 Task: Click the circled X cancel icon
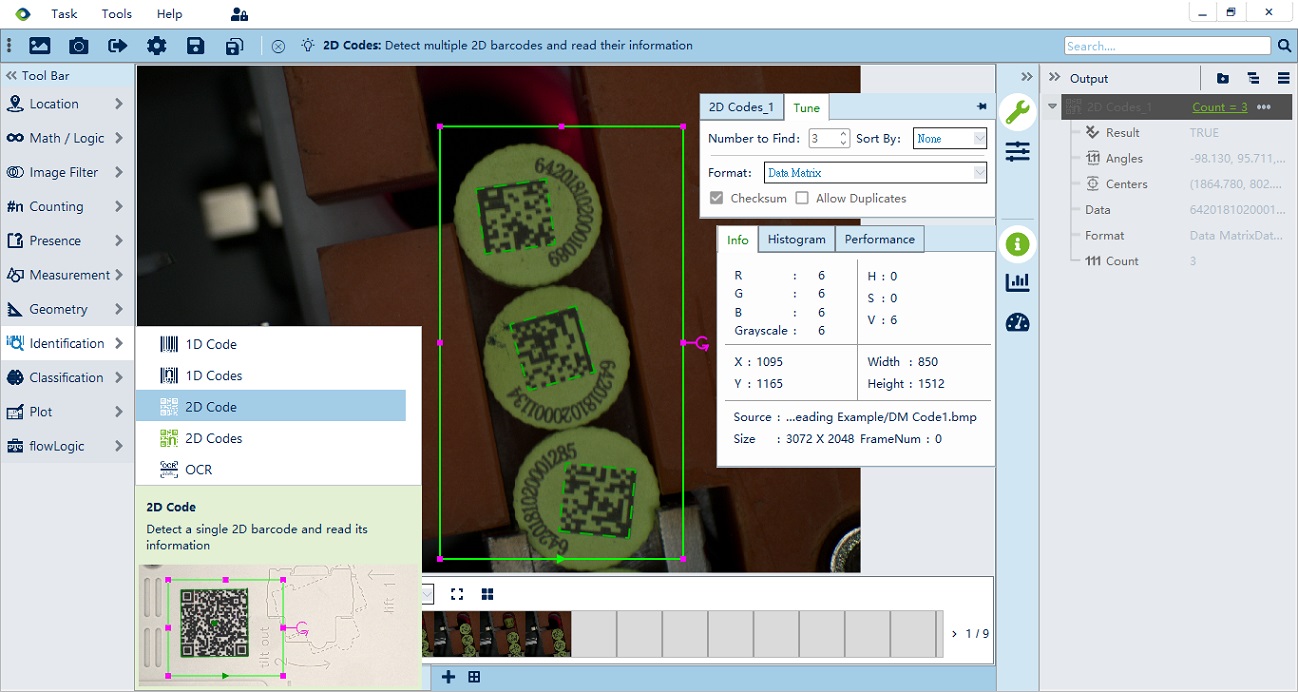(278, 46)
